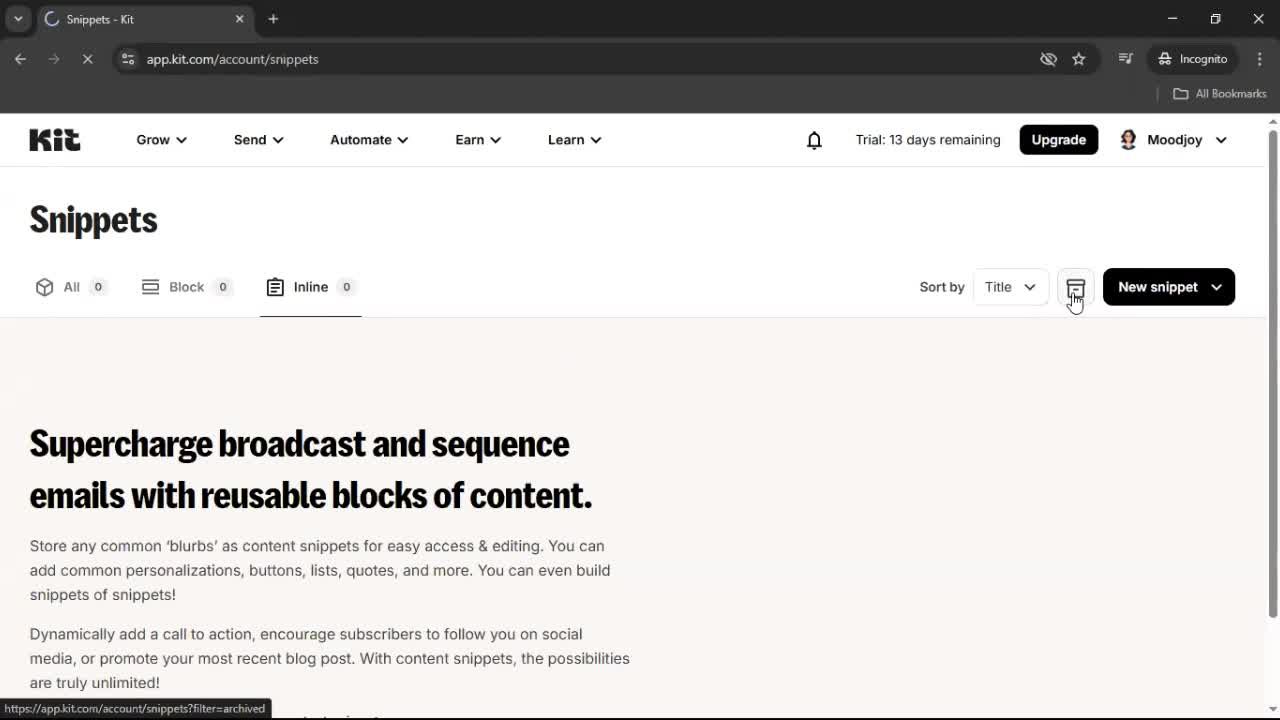The width and height of the screenshot is (1280, 720).
Task: Click the All Bookmarks folder icon
Action: coord(1180,93)
